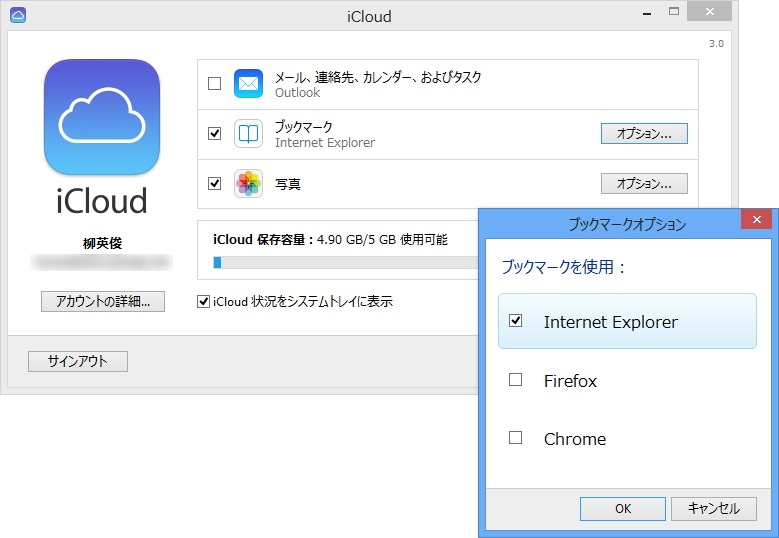Open オプション for ブックマーク
779x538 pixels.
tap(644, 134)
